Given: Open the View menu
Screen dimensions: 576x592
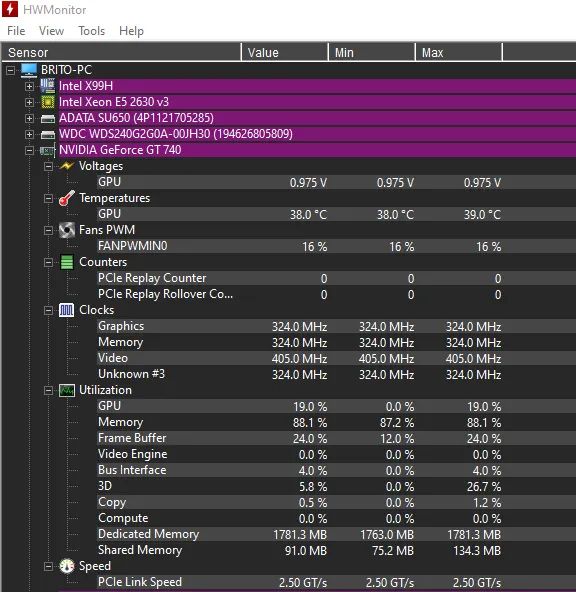Looking at the screenshot, I should 51,31.
